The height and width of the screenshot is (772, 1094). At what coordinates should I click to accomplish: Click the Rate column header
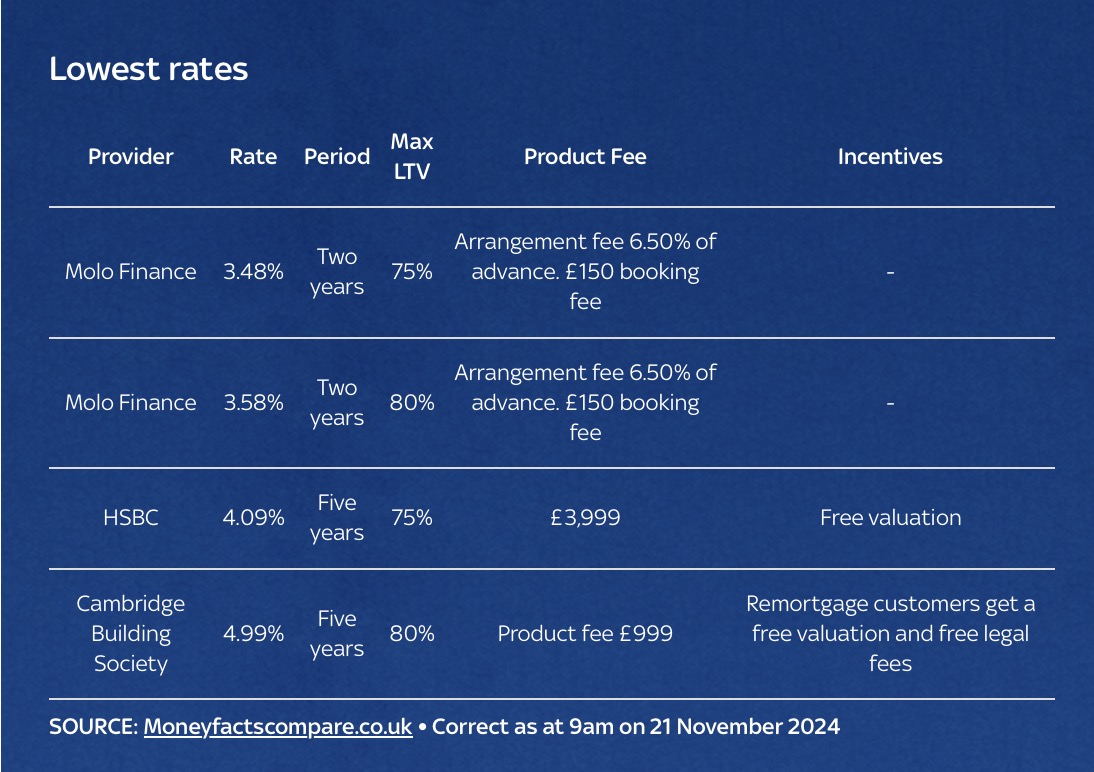(253, 157)
